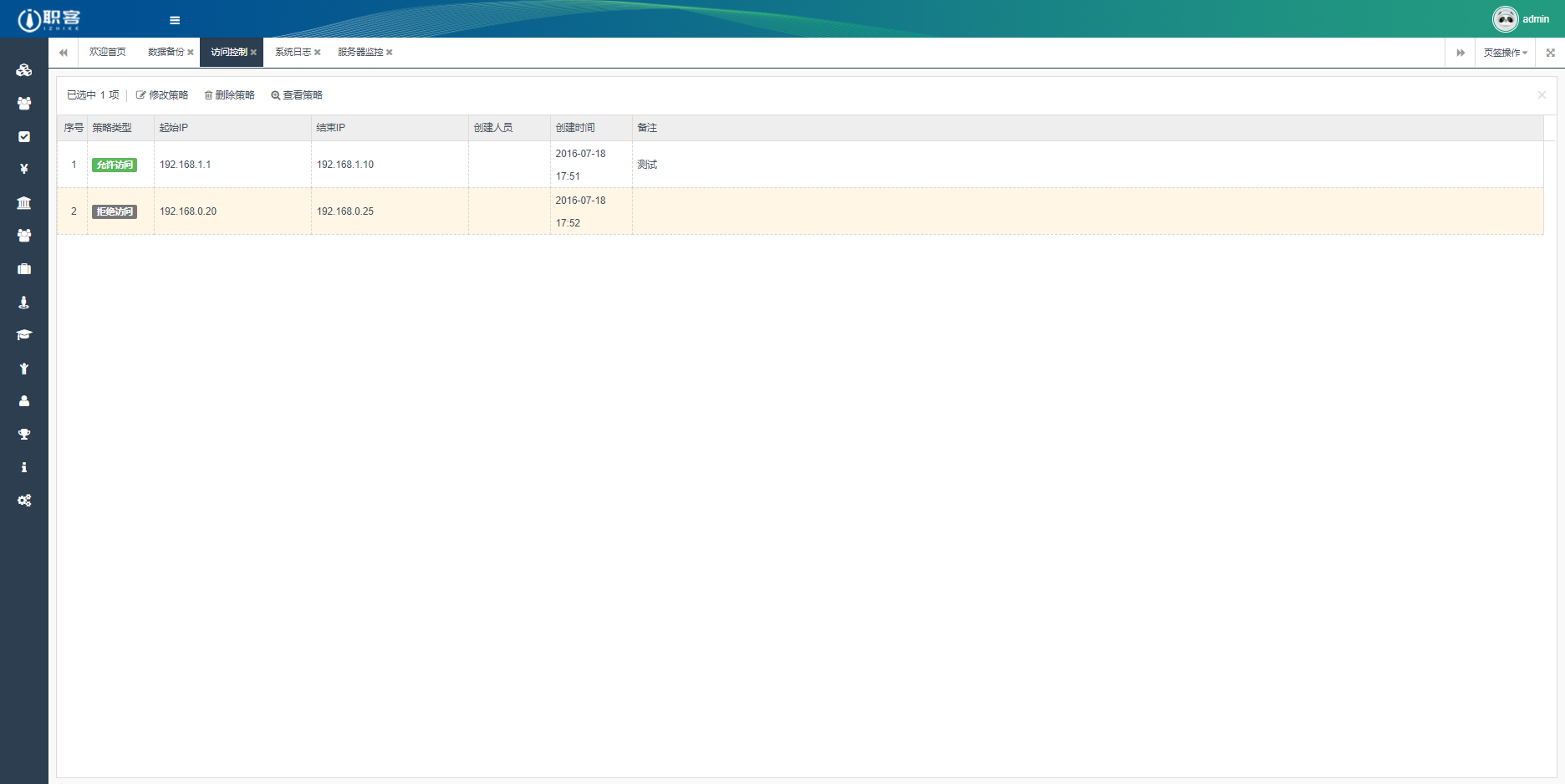The image size is (1565, 784).
Task: Close the 数据备份 tab via its x
Action: point(191,53)
